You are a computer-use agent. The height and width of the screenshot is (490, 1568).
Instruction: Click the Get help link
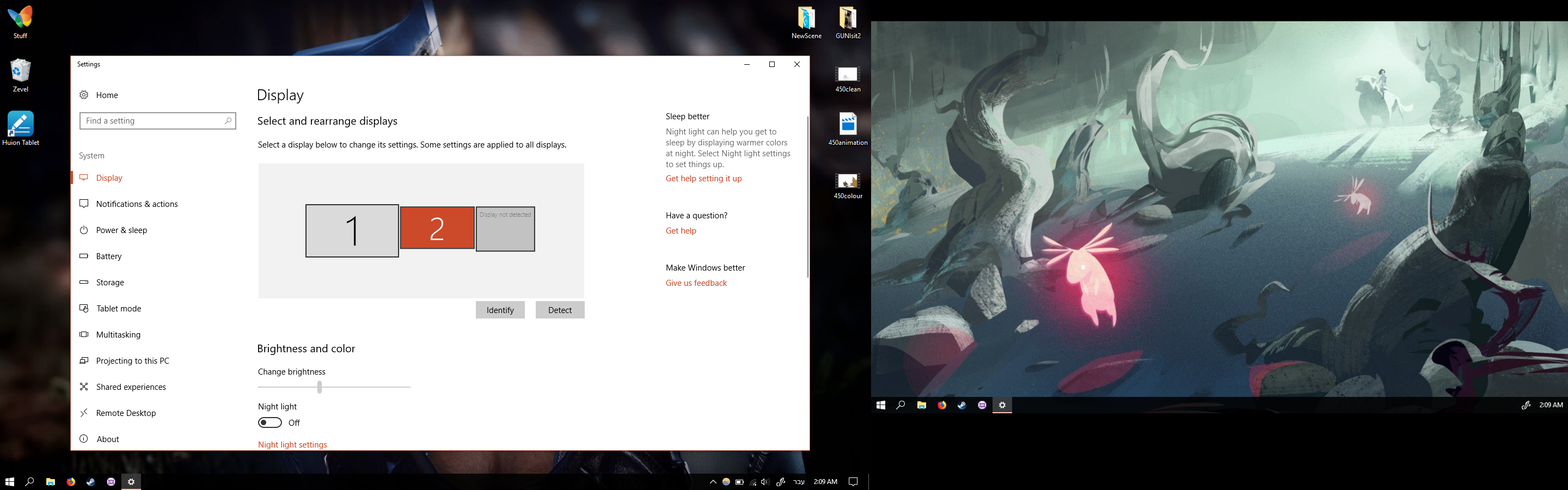(681, 231)
